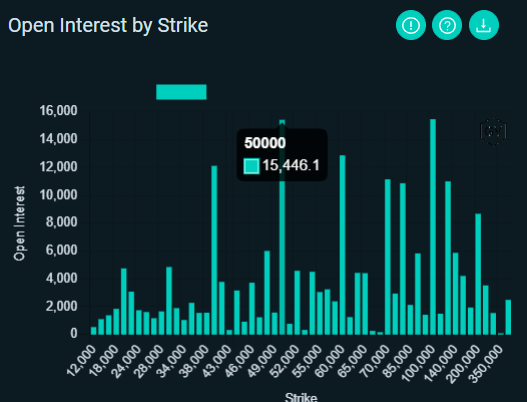527x402 pixels.
Task: Click the '15,446.1' tooltip value
Action: click(291, 165)
